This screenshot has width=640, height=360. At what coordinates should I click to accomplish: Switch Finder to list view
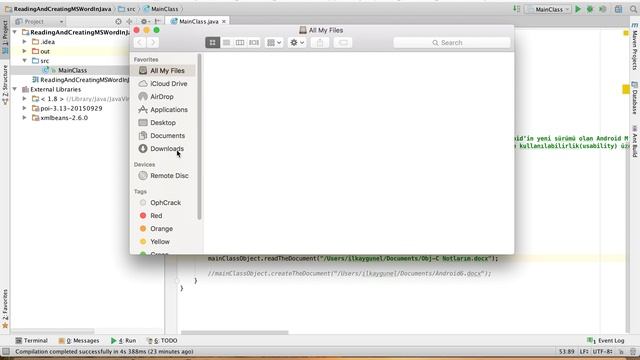pyautogui.click(x=226, y=42)
